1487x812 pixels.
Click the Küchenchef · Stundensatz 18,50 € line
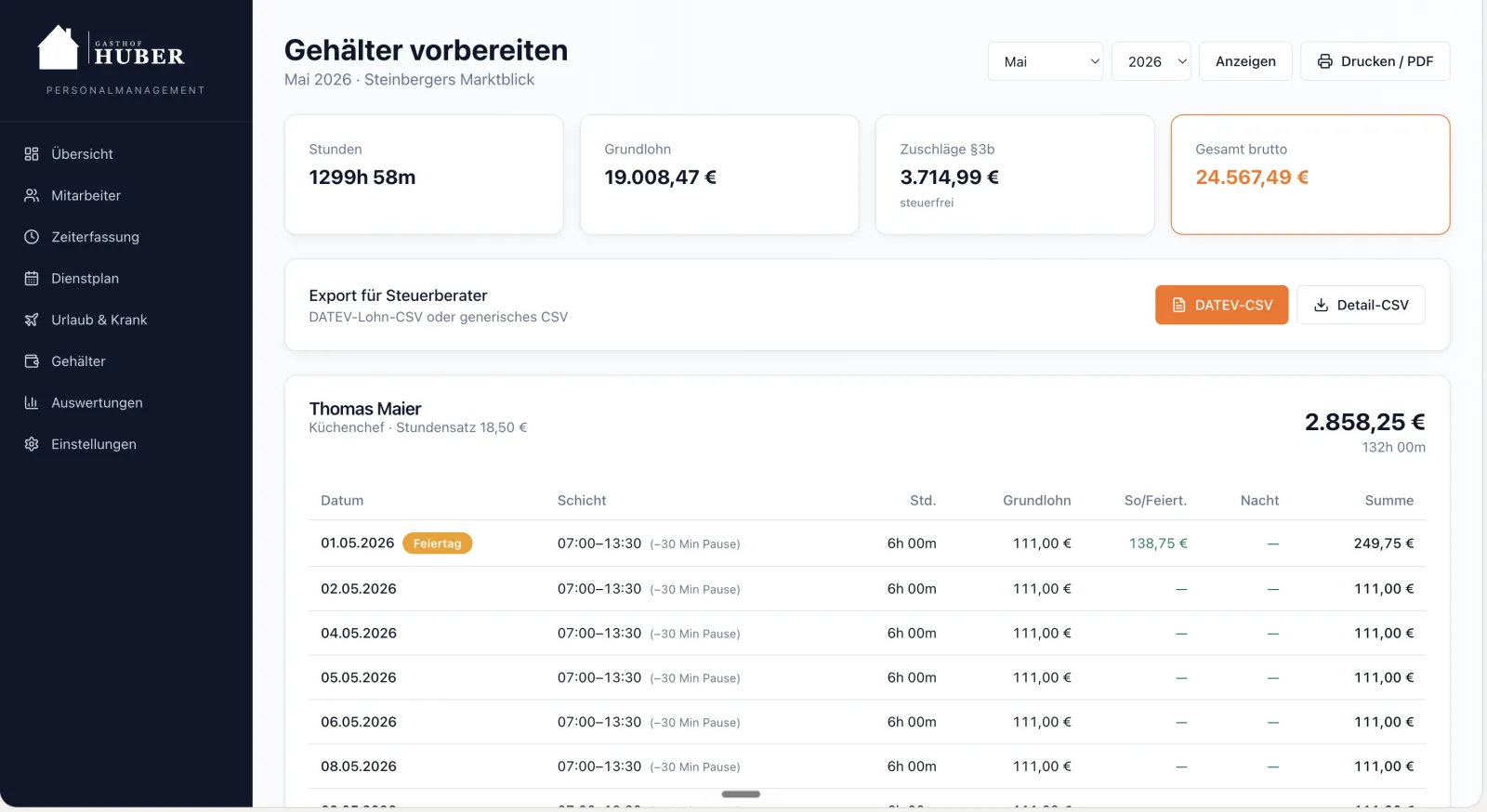[418, 427]
